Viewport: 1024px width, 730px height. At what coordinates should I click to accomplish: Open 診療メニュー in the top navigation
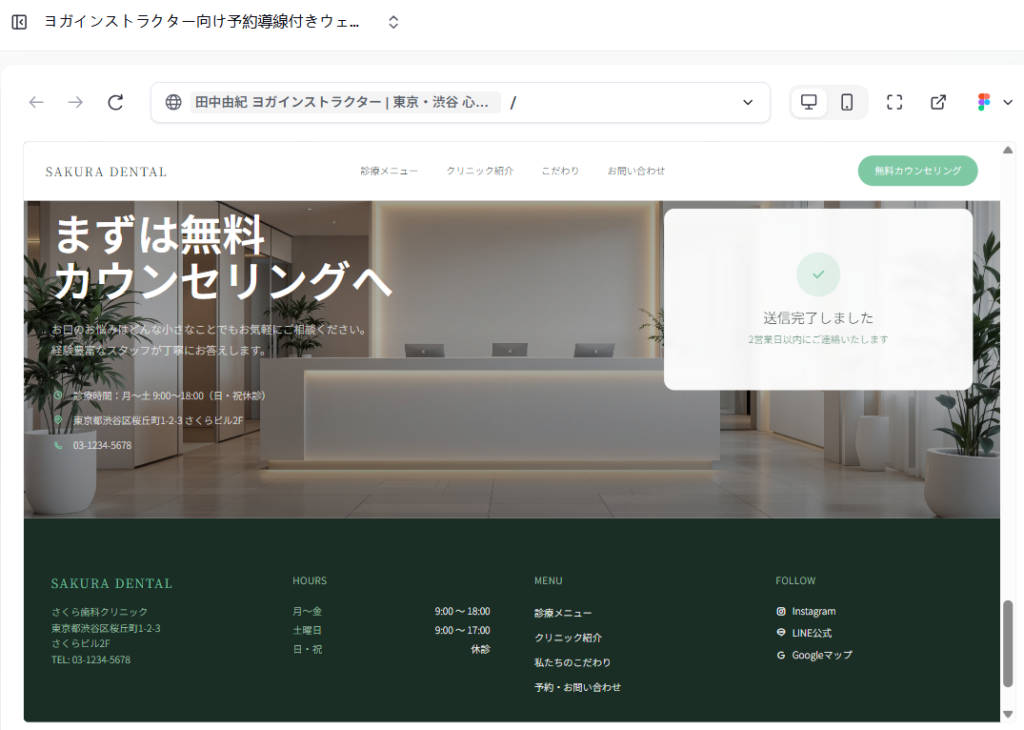pyautogui.click(x=389, y=171)
